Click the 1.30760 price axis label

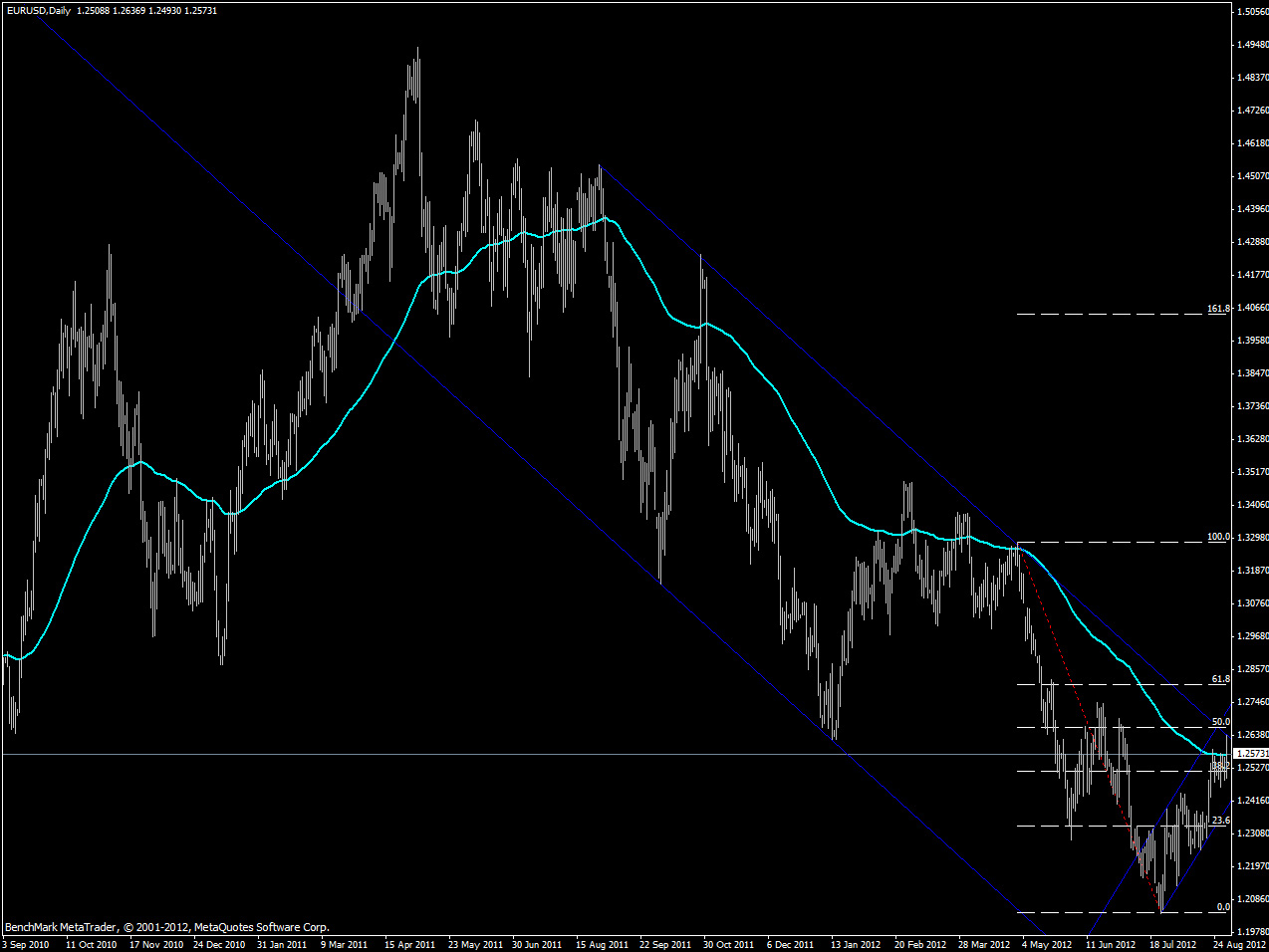(1252, 603)
